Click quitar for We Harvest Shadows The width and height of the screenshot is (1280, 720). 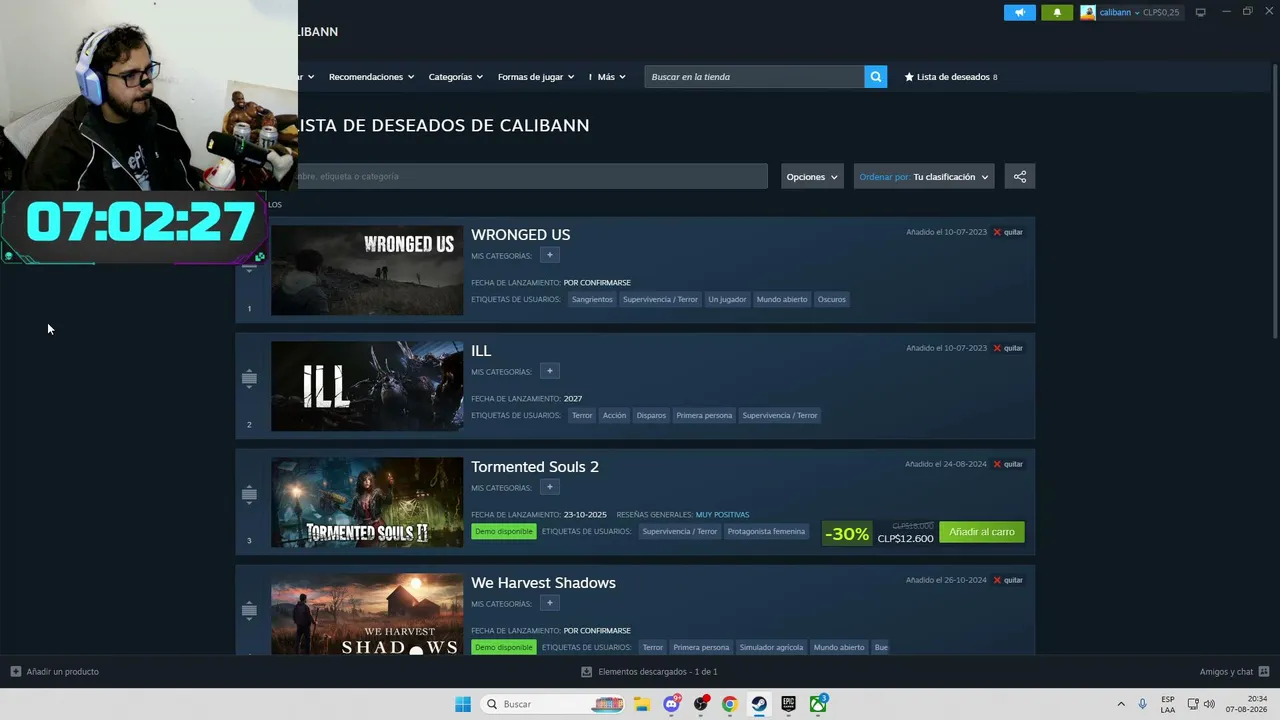click(x=1013, y=580)
